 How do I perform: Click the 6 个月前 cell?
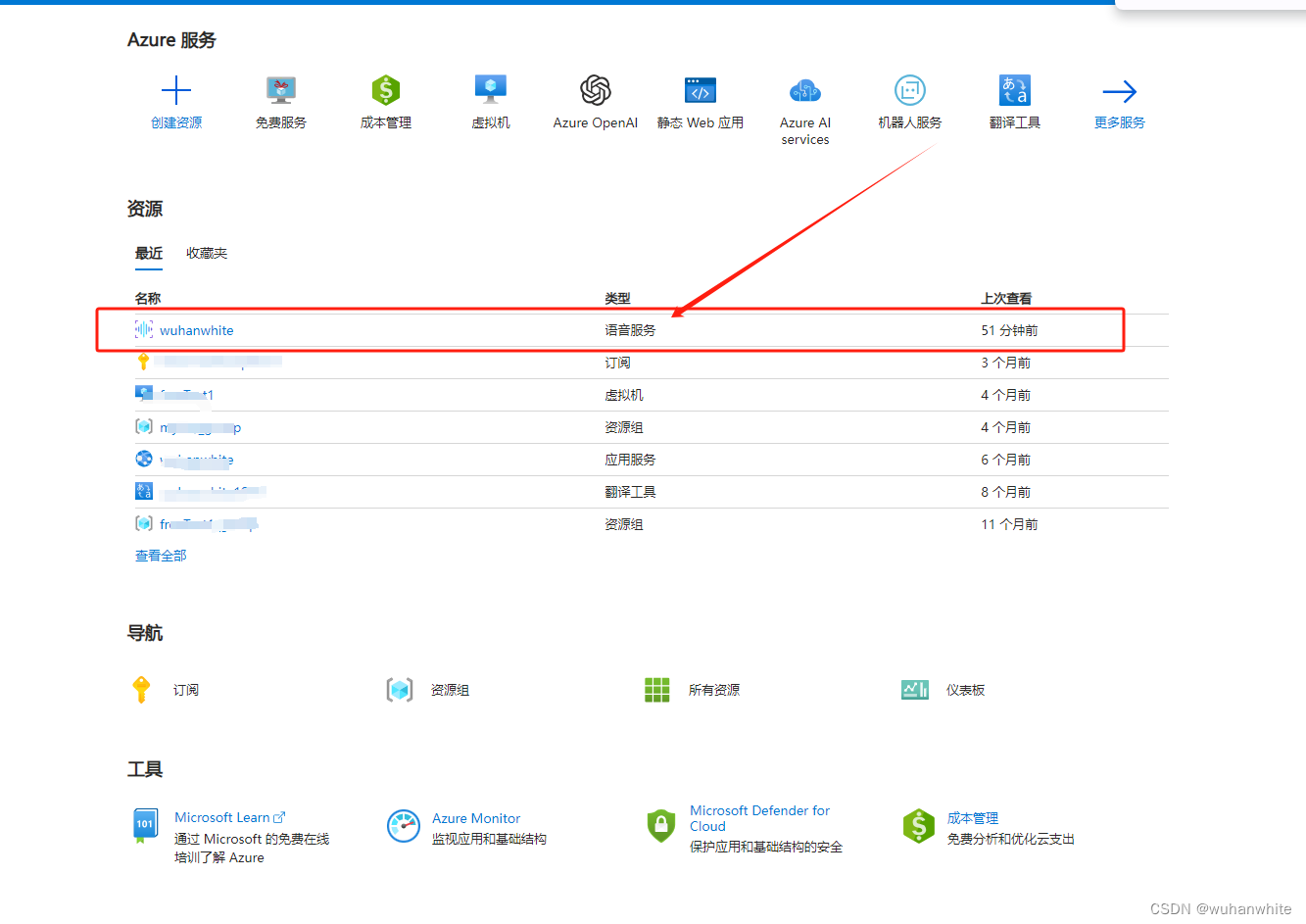tap(1005, 460)
